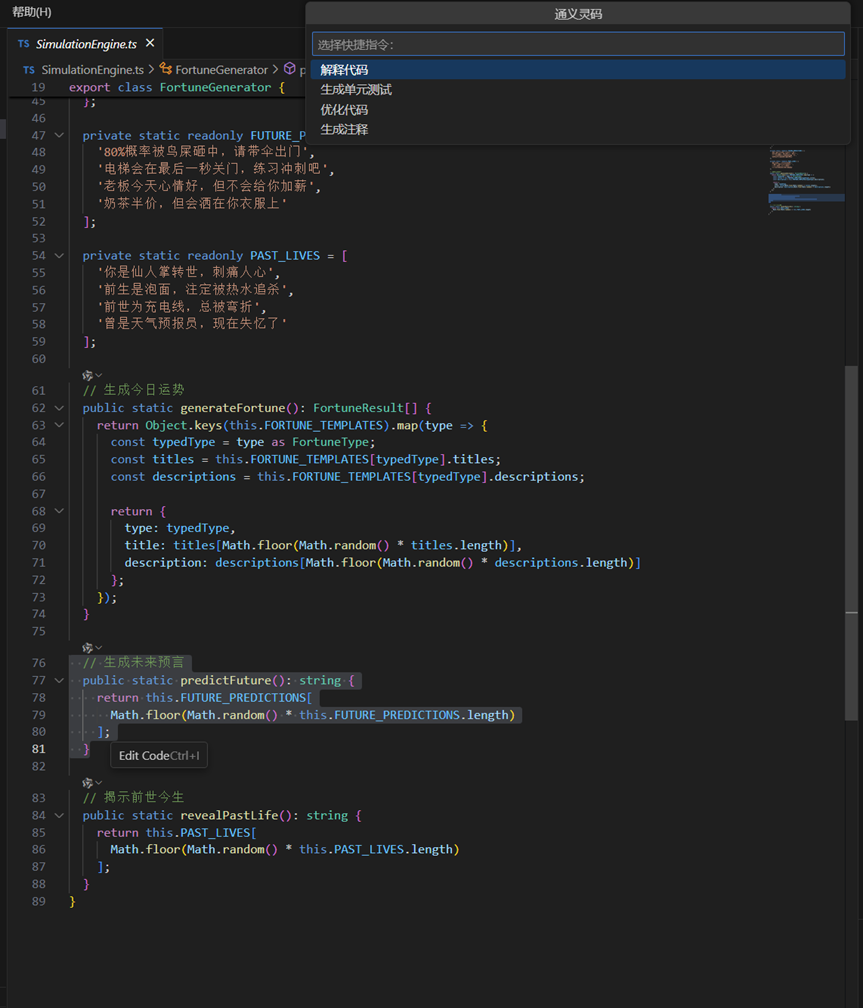Image resolution: width=863 pixels, height=1008 pixels.
Task: Collapse fold at line 54 PAST_LIVES
Action: (x=59, y=256)
